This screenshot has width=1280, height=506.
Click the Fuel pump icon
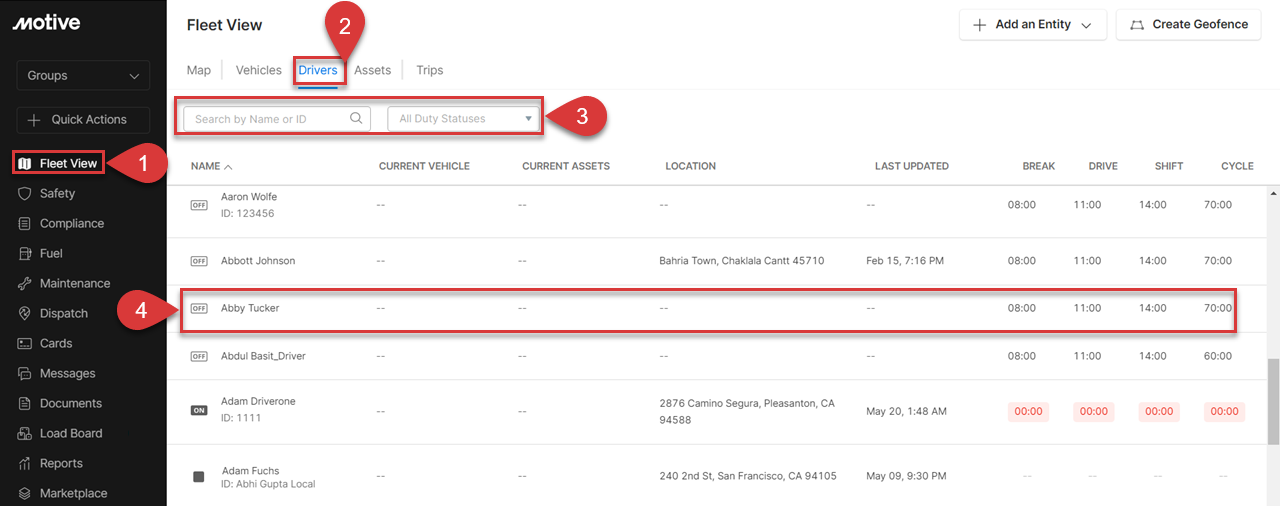(25, 253)
